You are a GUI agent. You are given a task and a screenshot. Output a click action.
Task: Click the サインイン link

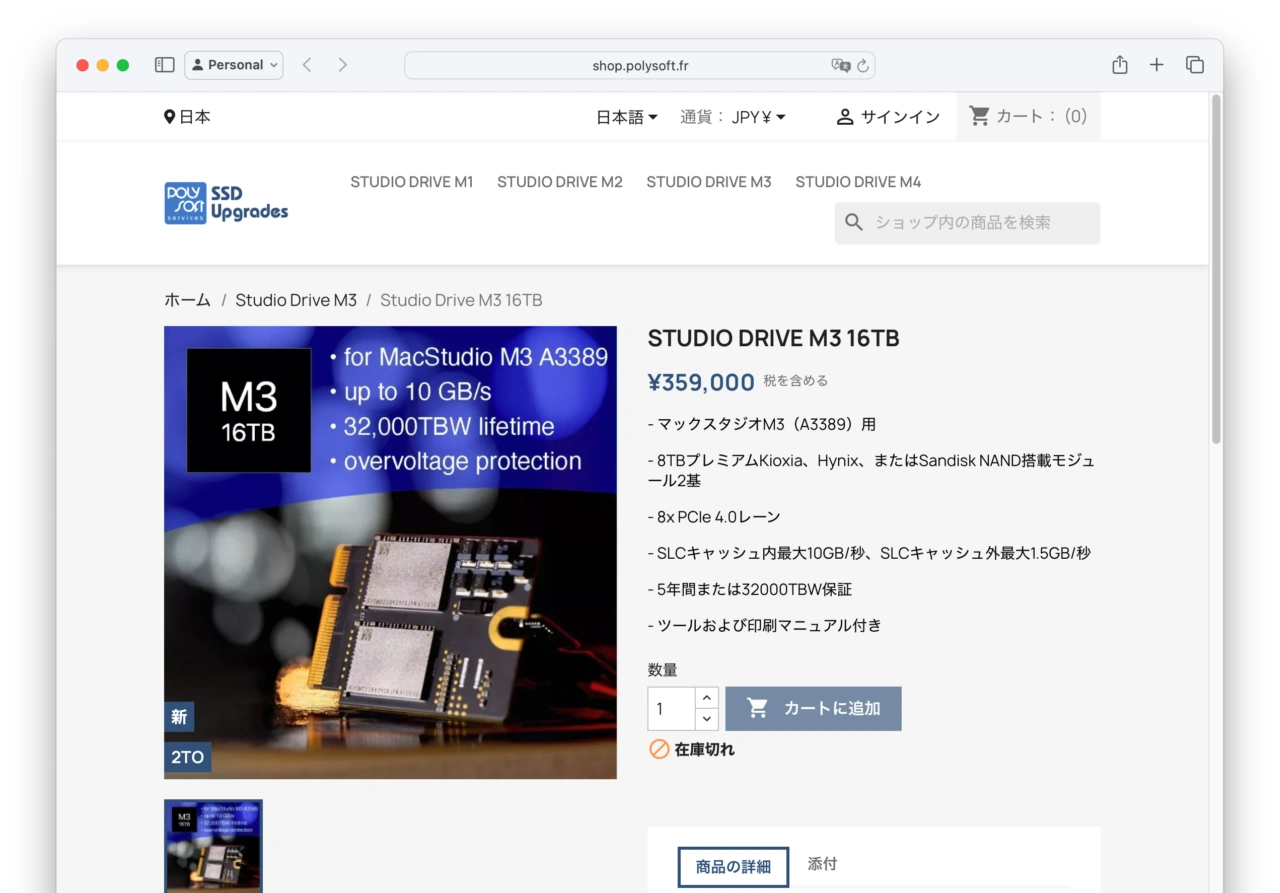pos(888,117)
